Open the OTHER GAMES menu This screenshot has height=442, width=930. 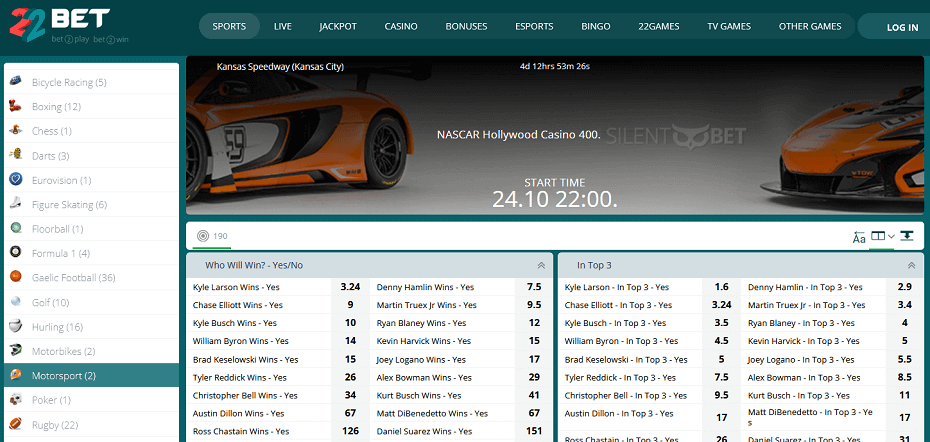(810, 26)
